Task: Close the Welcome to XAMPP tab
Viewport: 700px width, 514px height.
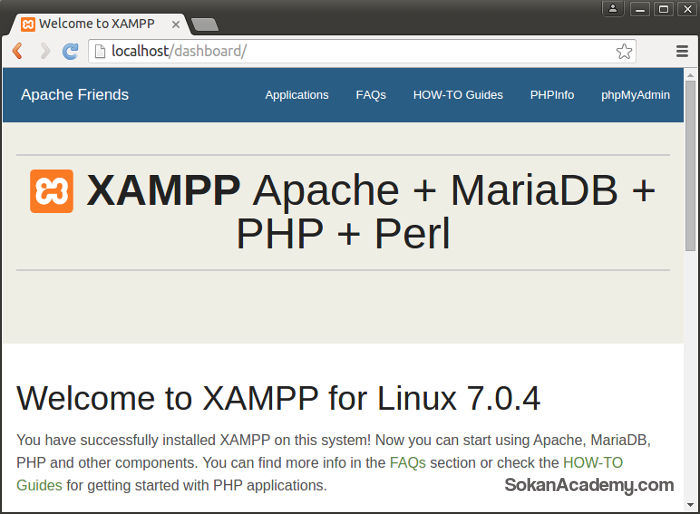Action: (176, 25)
